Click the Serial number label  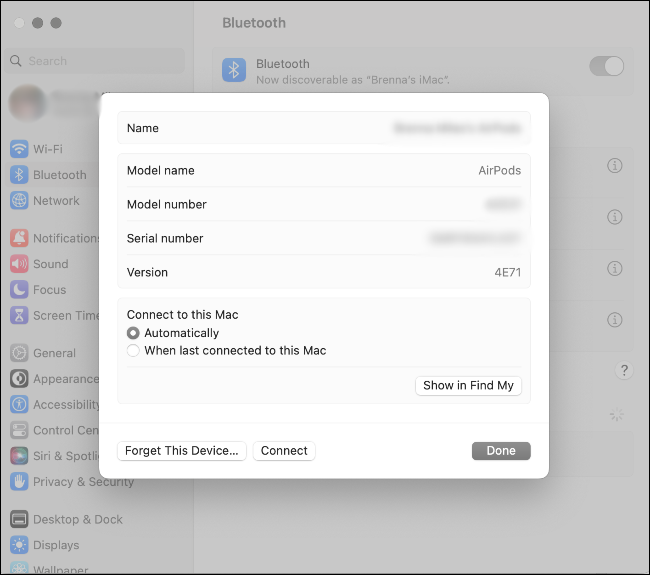pos(165,238)
